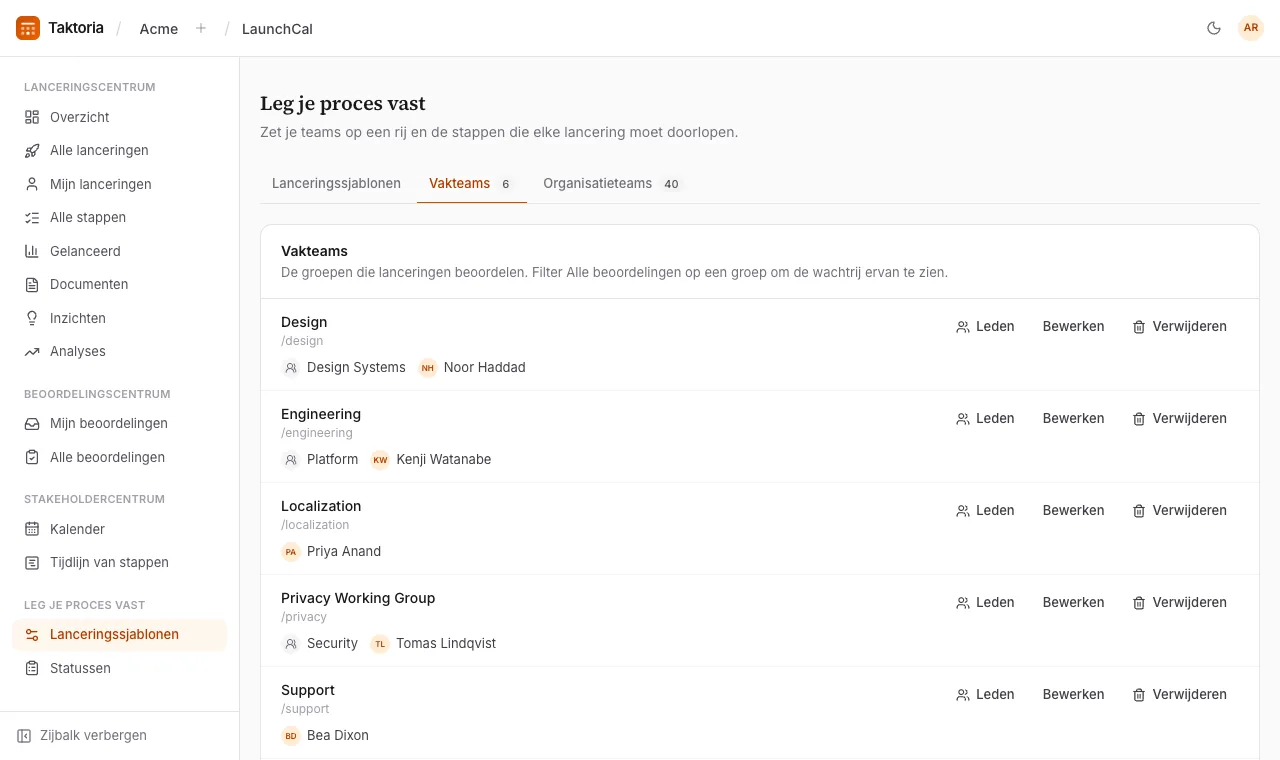Open the AR user avatar menu
This screenshot has height=760, width=1280.
1251,28
